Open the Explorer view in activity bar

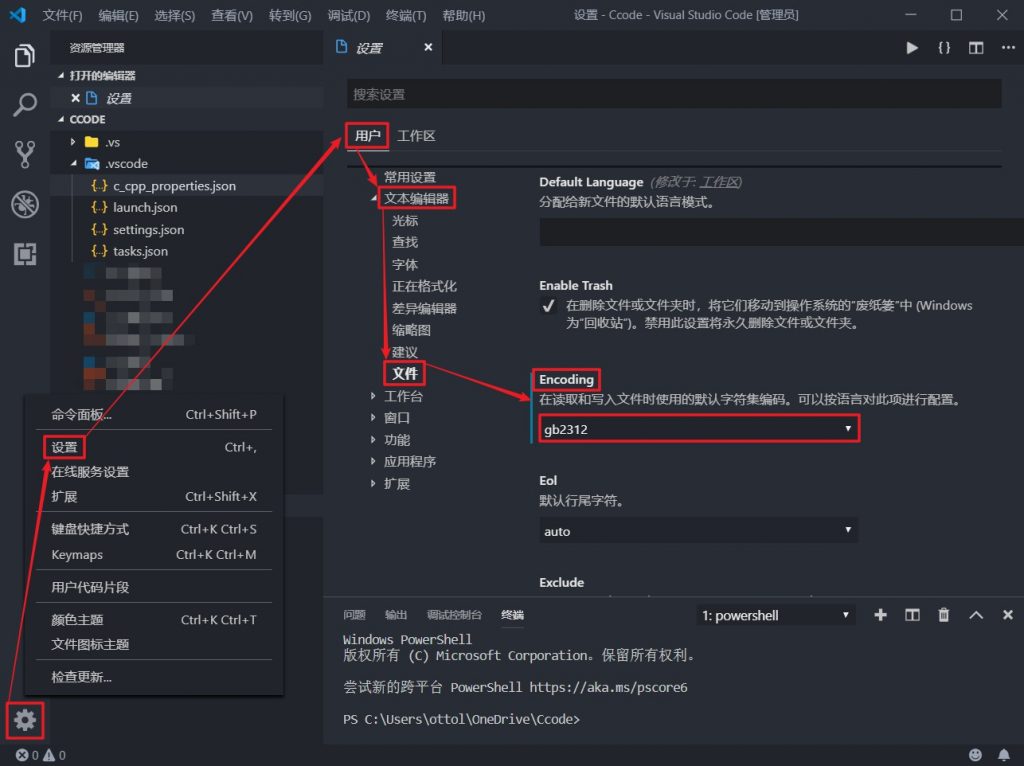(24, 56)
